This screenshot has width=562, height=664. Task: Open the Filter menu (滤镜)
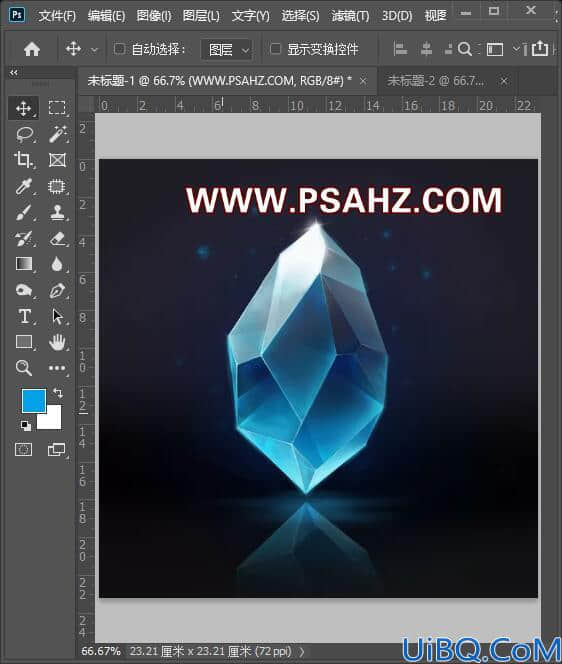[350, 16]
